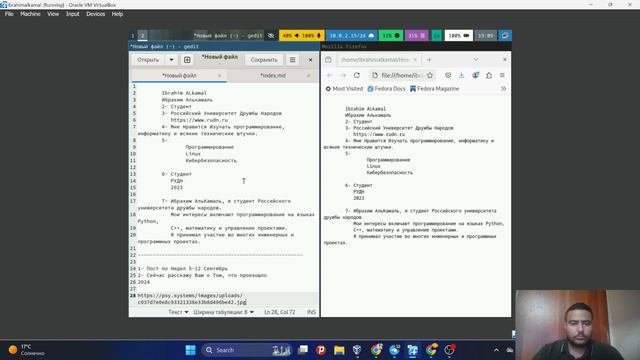The width and height of the screenshot is (640, 360).
Task: Click the clock in the top bar
Action: tap(485, 36)
